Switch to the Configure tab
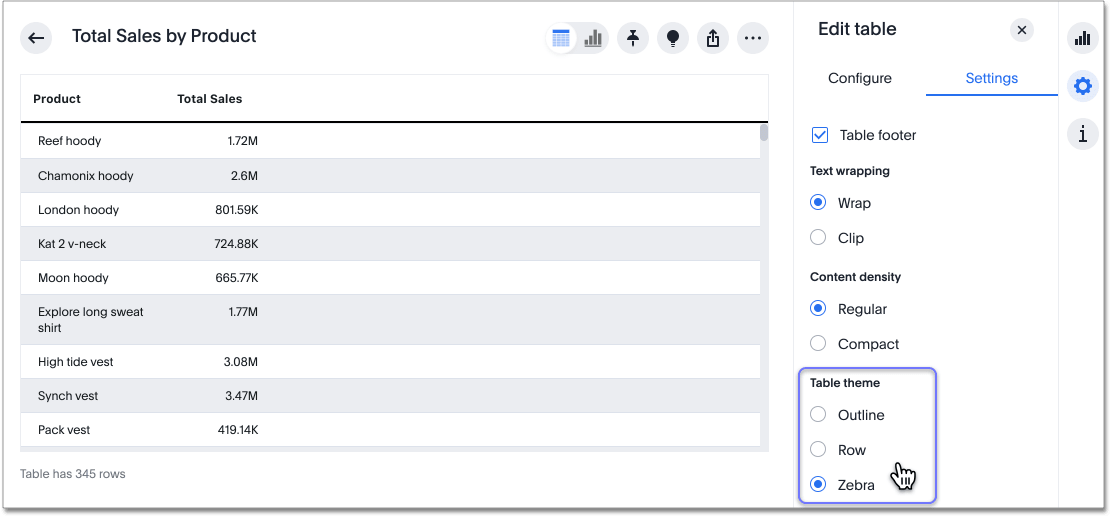 click(860, 78)
